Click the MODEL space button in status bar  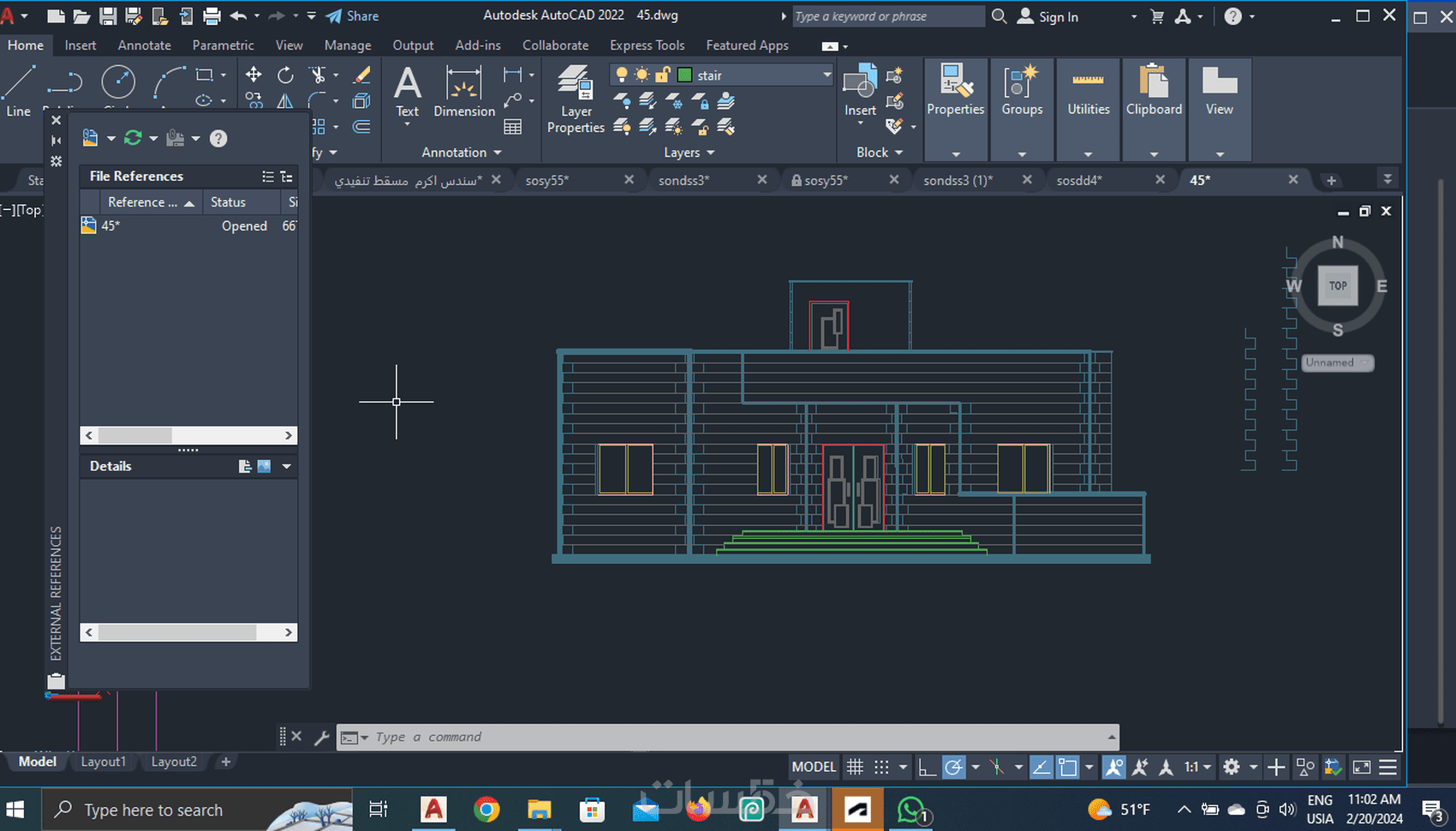tap(814, 767)
